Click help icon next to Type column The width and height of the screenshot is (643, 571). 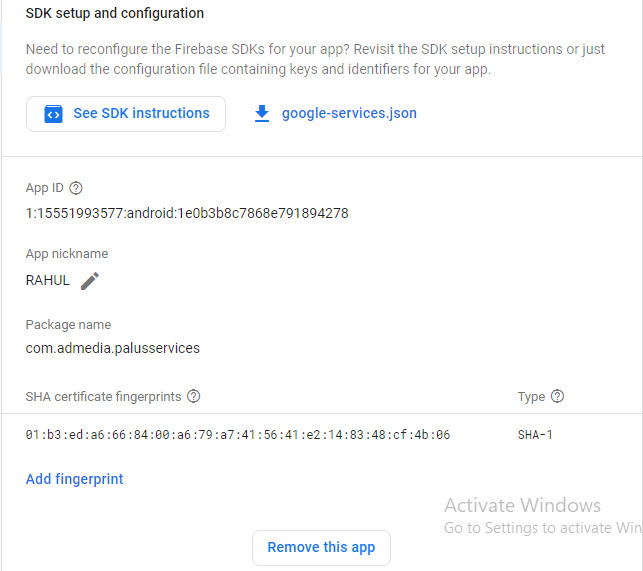[557, 396]
